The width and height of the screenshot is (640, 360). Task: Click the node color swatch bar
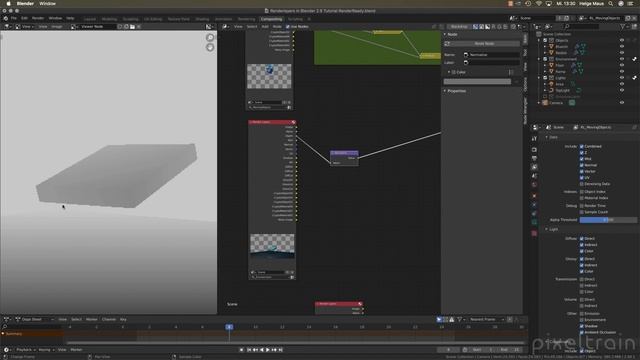point(477,82)
